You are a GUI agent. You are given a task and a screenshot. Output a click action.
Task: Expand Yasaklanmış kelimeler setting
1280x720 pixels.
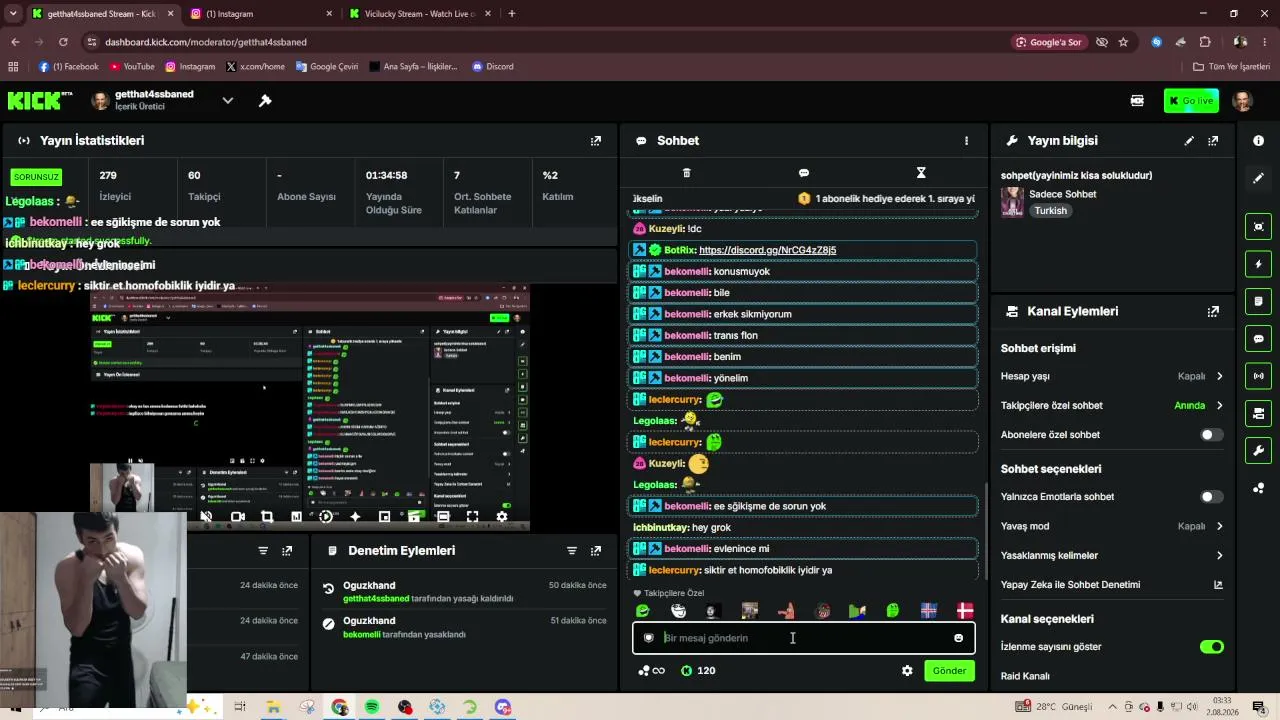point(1219,555)
